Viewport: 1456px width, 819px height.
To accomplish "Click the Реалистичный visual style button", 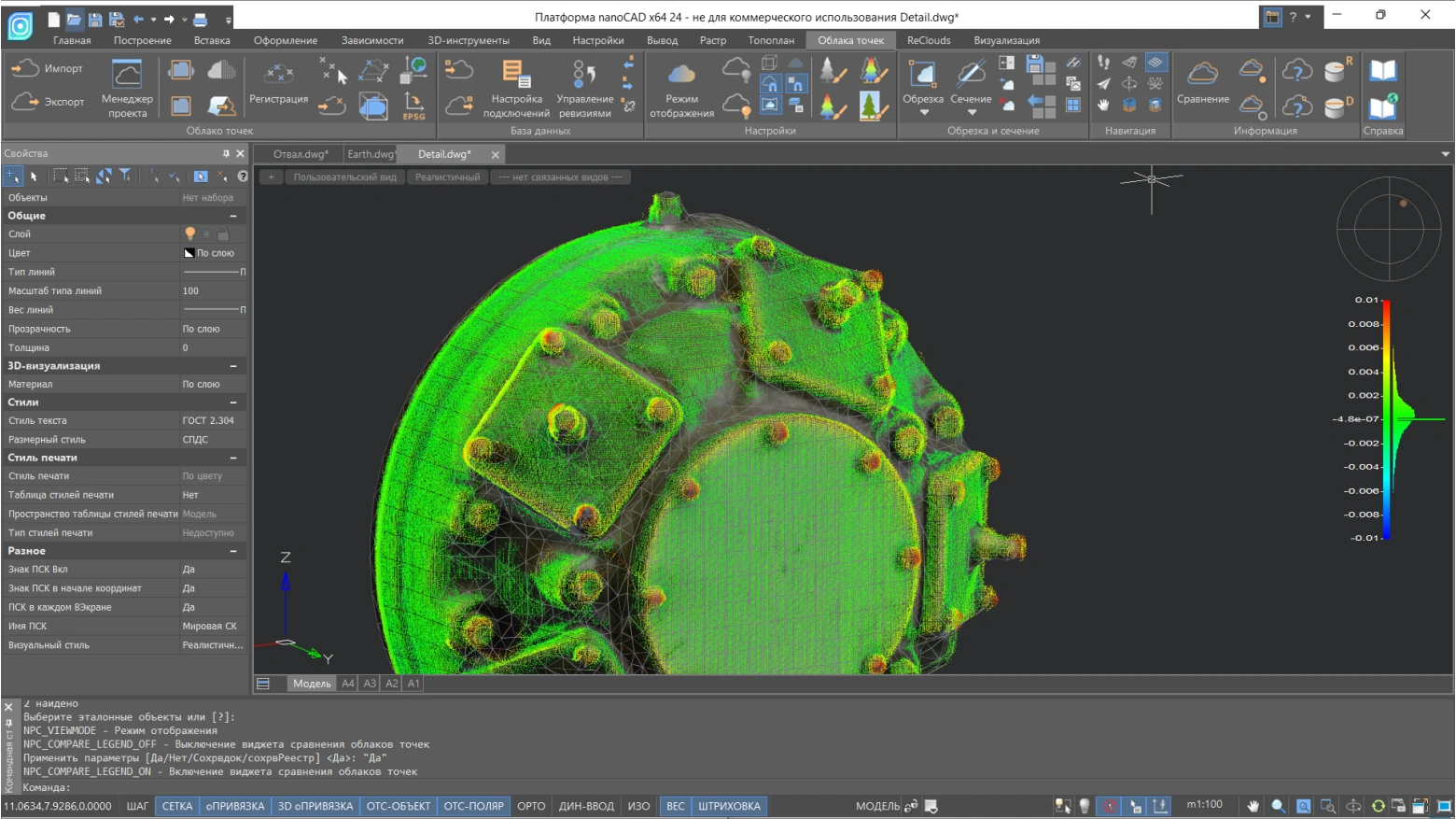I will click(x=447, y=177).
